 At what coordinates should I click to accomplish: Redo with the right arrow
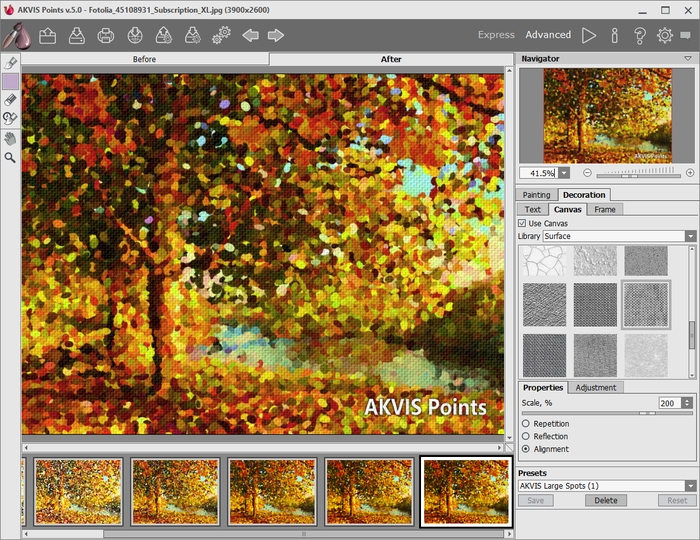276,35
